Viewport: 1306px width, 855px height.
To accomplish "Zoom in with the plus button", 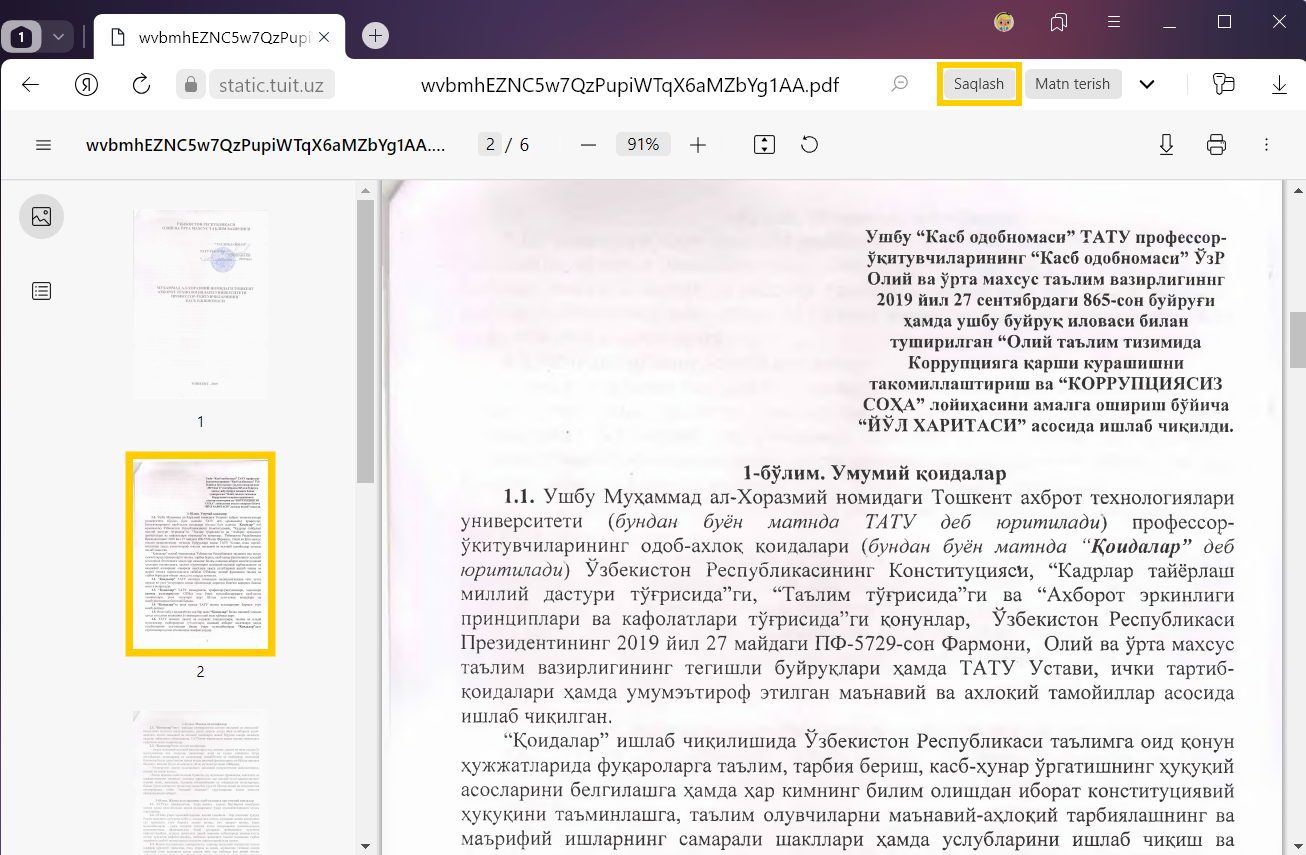I will coord(698,145).
